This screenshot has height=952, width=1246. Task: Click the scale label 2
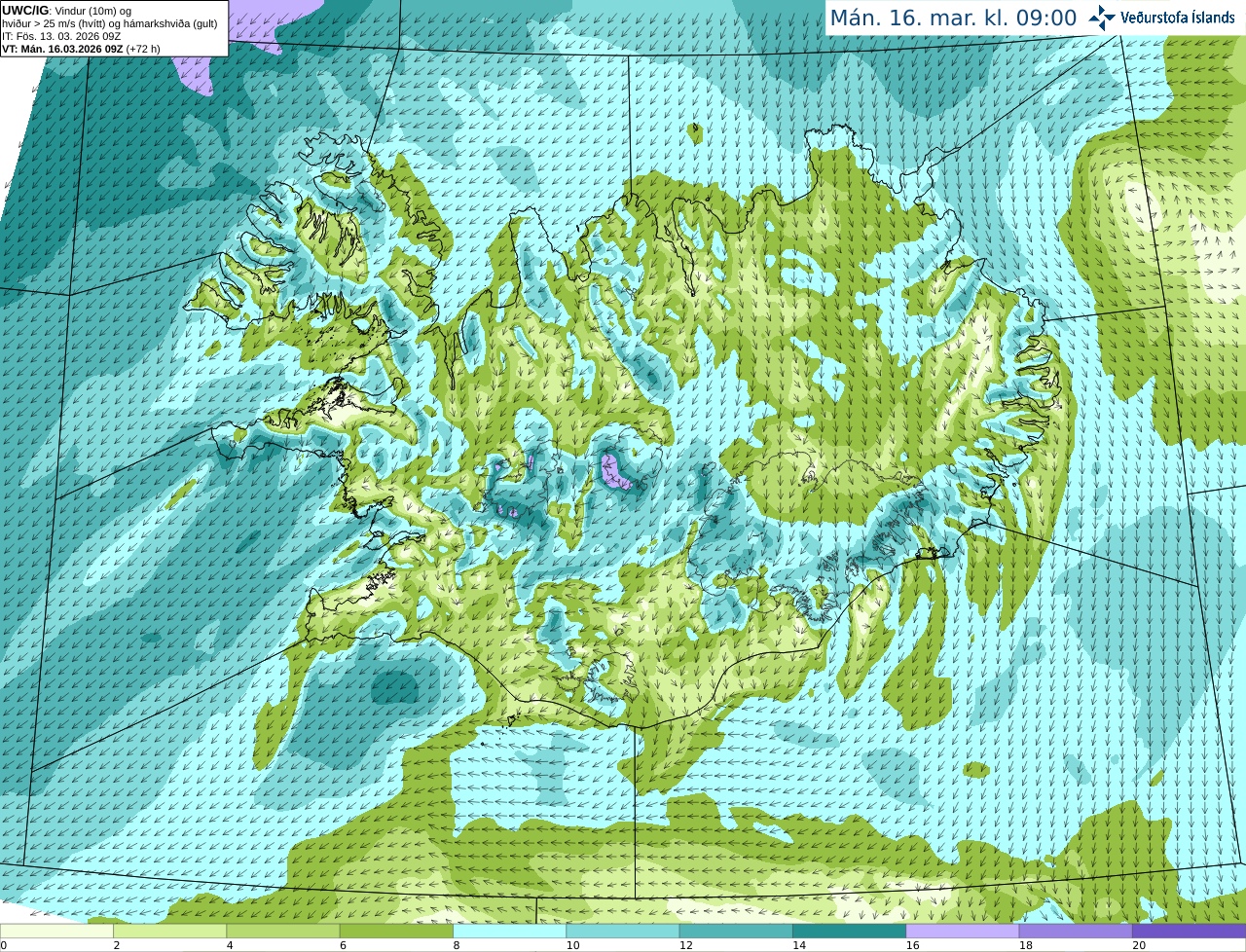pos(117,945)
